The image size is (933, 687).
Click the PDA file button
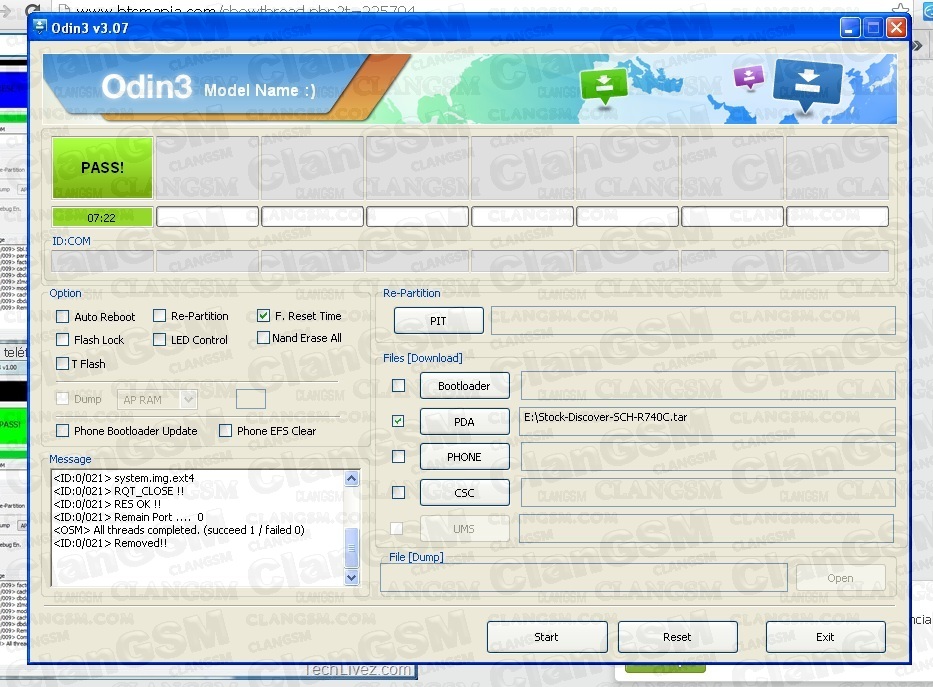click(x=465, y=422)
